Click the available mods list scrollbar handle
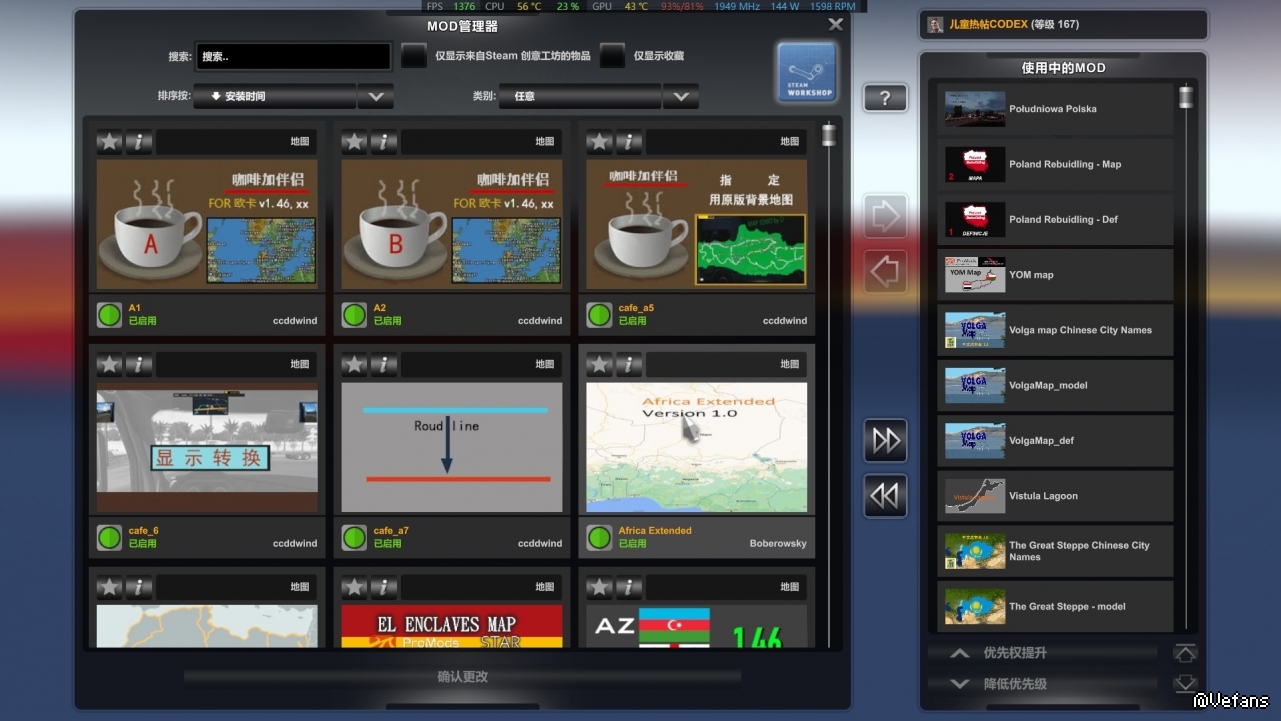Viewport: 1281px width, 721px height. click(x=828, y=135)
